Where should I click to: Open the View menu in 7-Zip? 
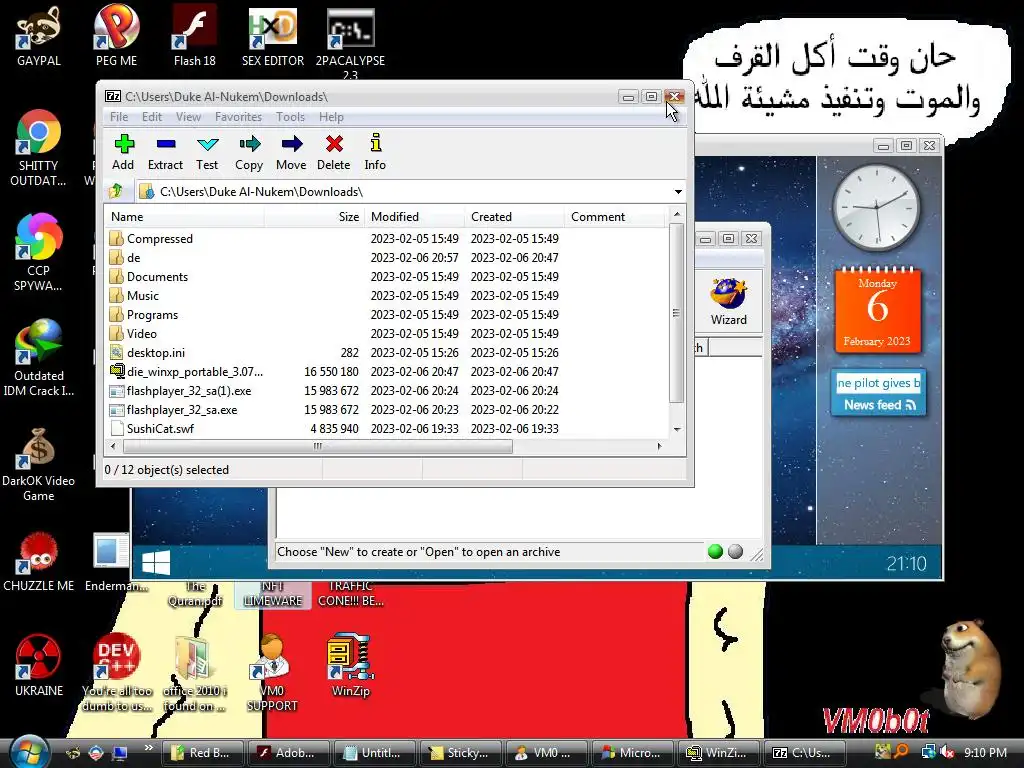click(188, 117)
